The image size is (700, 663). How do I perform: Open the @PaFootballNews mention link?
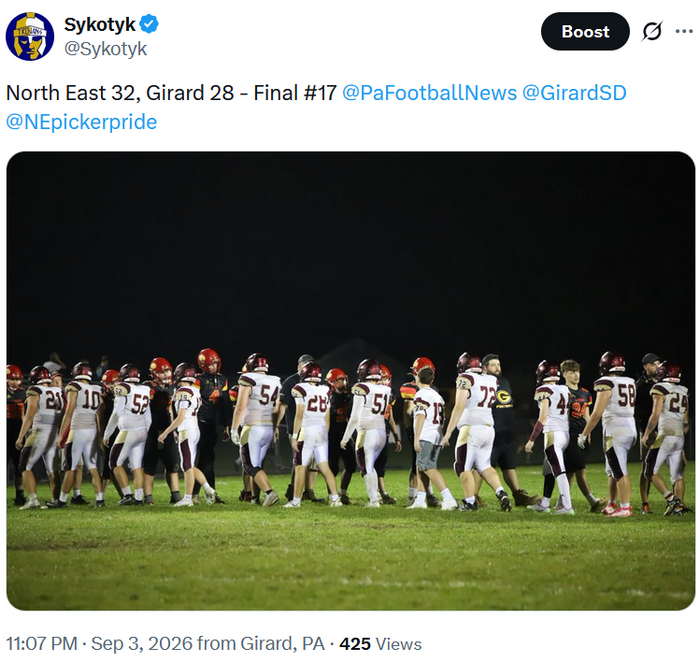429,93
